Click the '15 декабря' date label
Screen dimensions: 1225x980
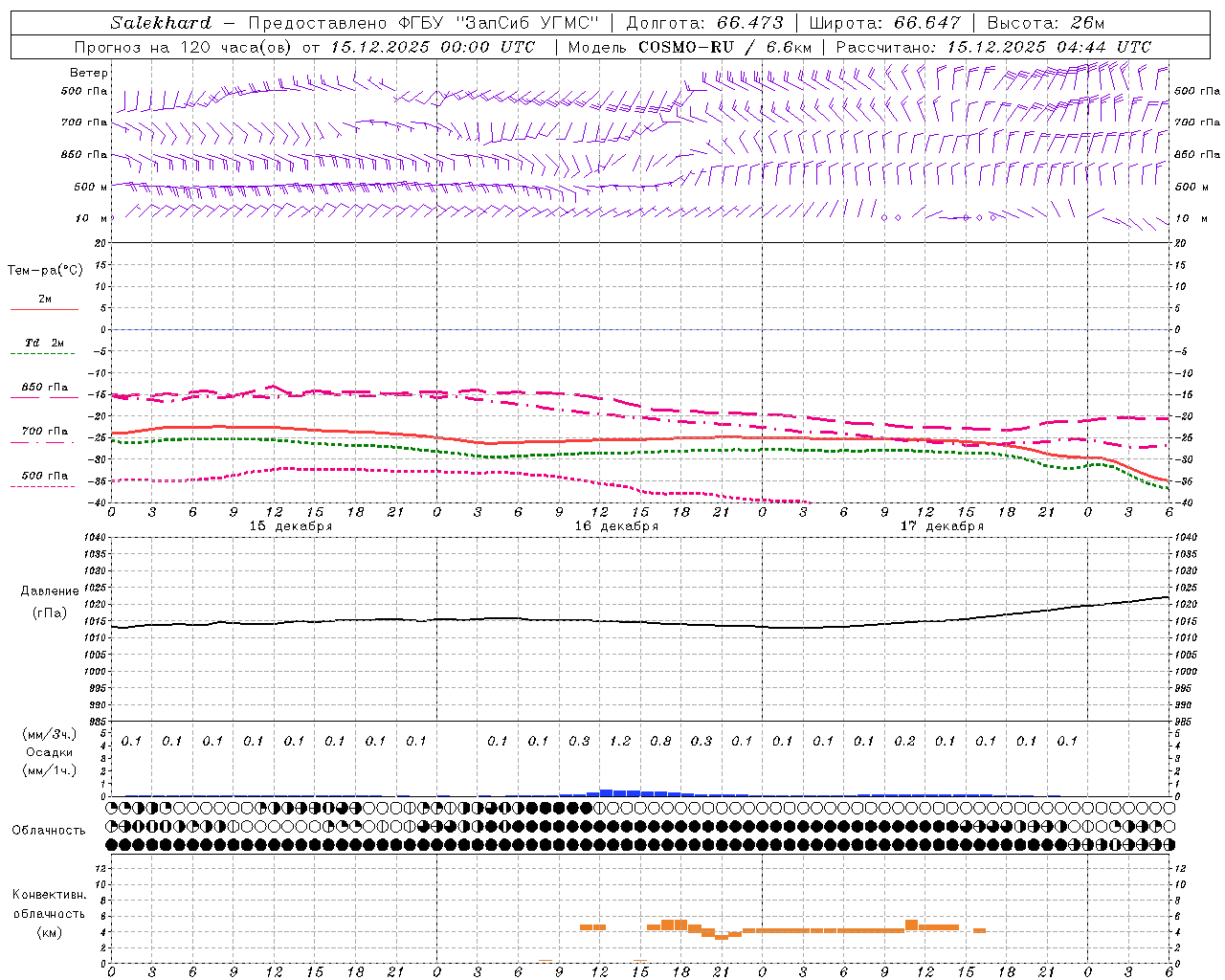pos(291,526)
